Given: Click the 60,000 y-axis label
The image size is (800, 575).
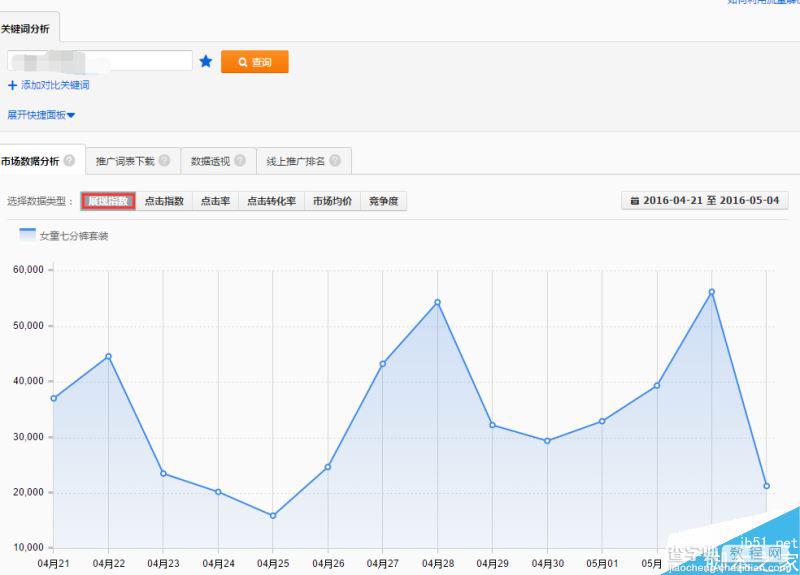Looking at the screenshot, I should point(29,269).
